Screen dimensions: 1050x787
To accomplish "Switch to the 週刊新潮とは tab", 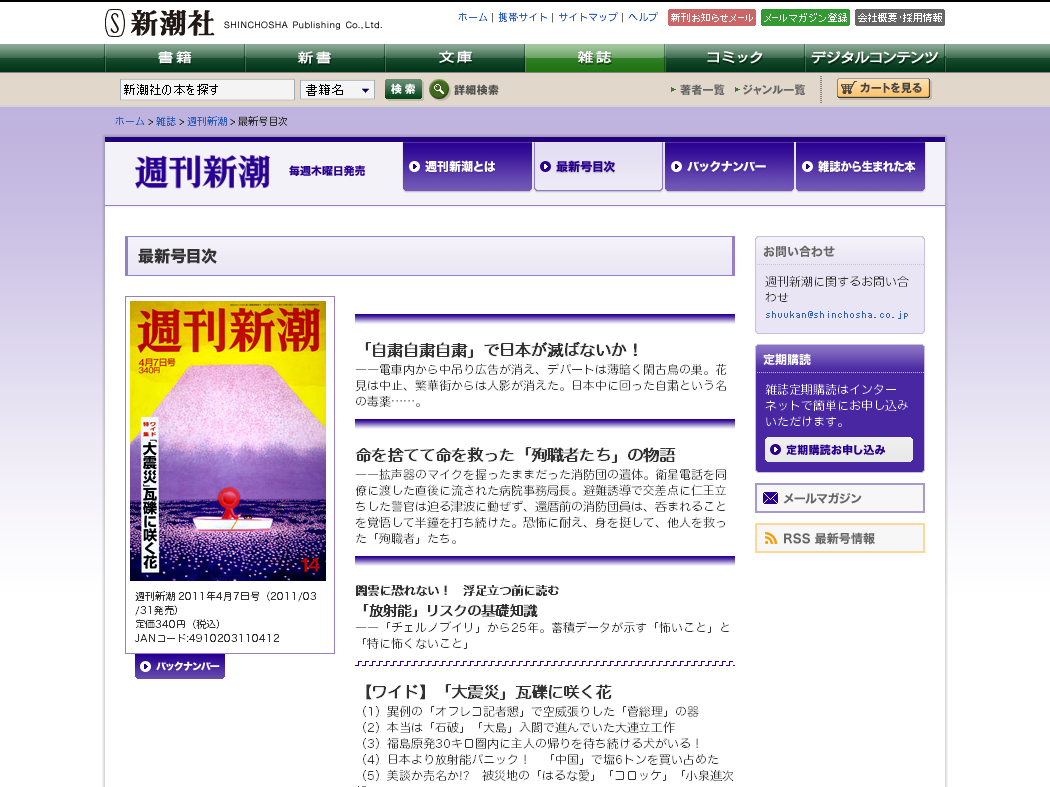I will tap(467, 167).
